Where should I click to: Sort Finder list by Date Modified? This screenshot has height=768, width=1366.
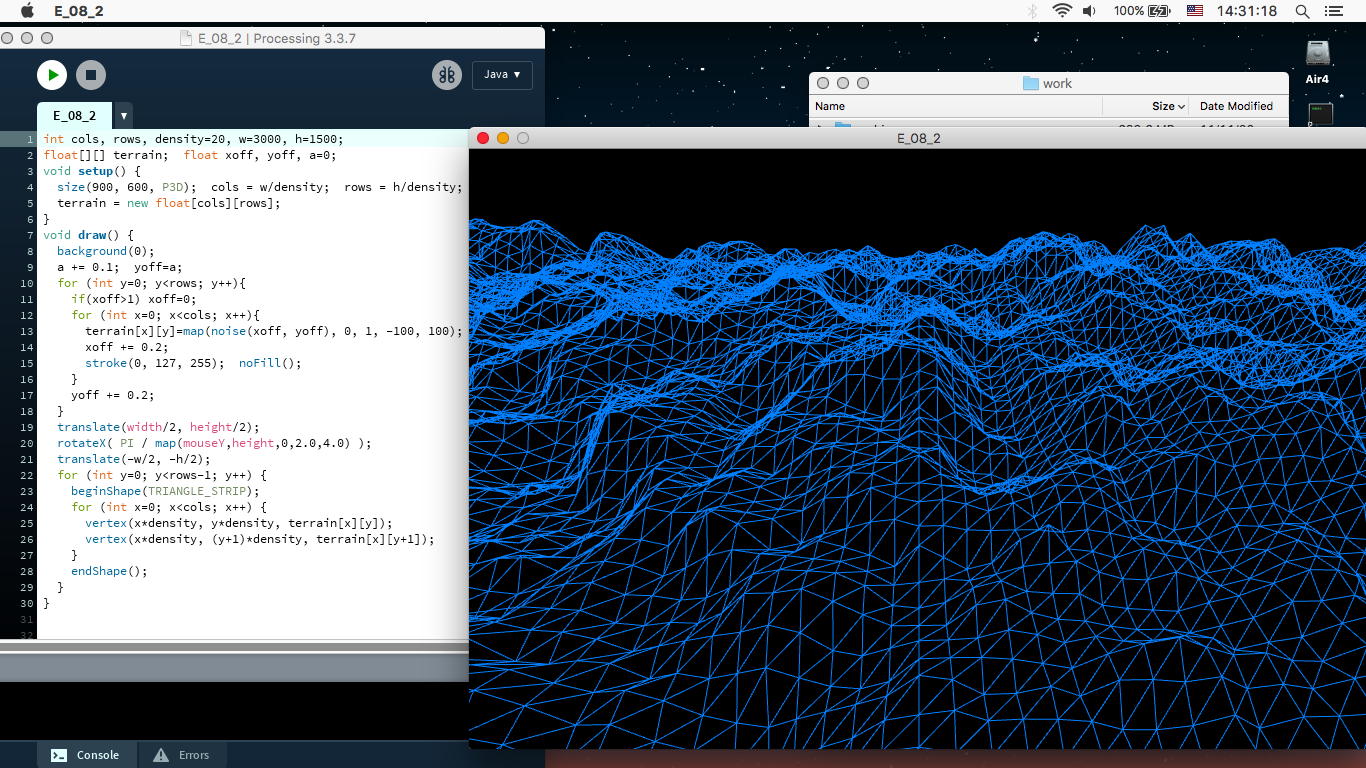pyautogui.click(x=1236, y=106)
